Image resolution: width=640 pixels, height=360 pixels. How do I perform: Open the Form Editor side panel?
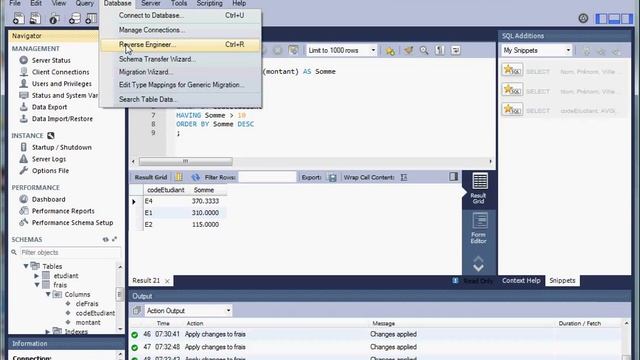point(479,228)
